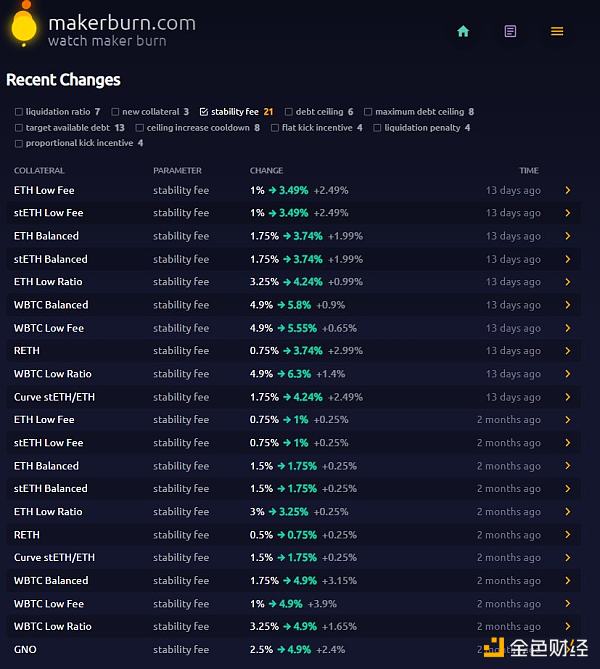Click chevron on Curve stETH/ETH 4.24% row
The width and height of the screenshot is (600, 669).
(x=567, y=397)
